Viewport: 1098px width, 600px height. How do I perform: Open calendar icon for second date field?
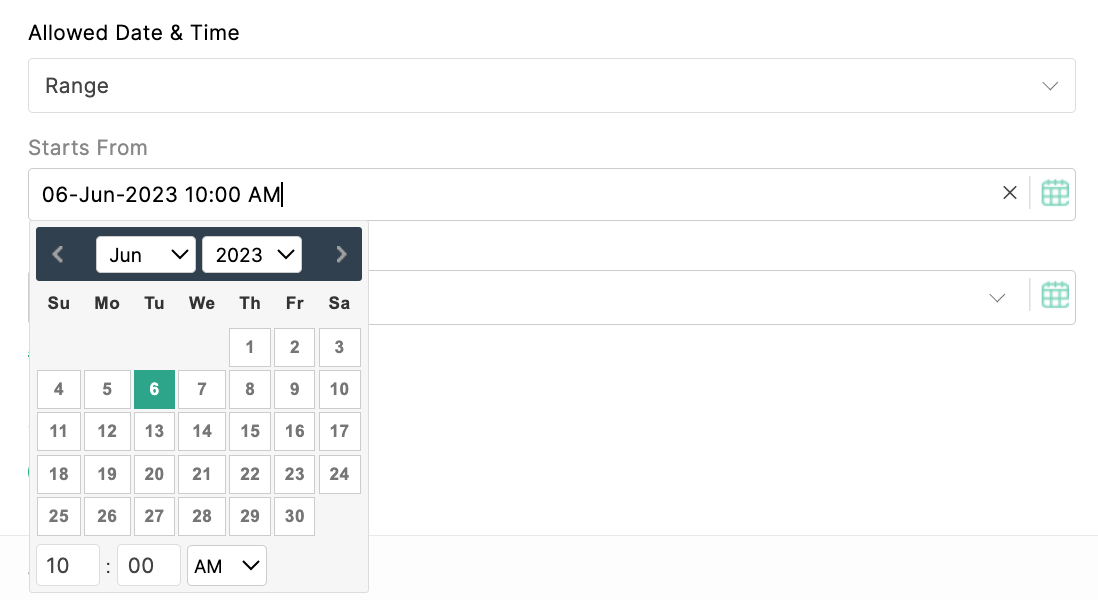click(1055, 296)
